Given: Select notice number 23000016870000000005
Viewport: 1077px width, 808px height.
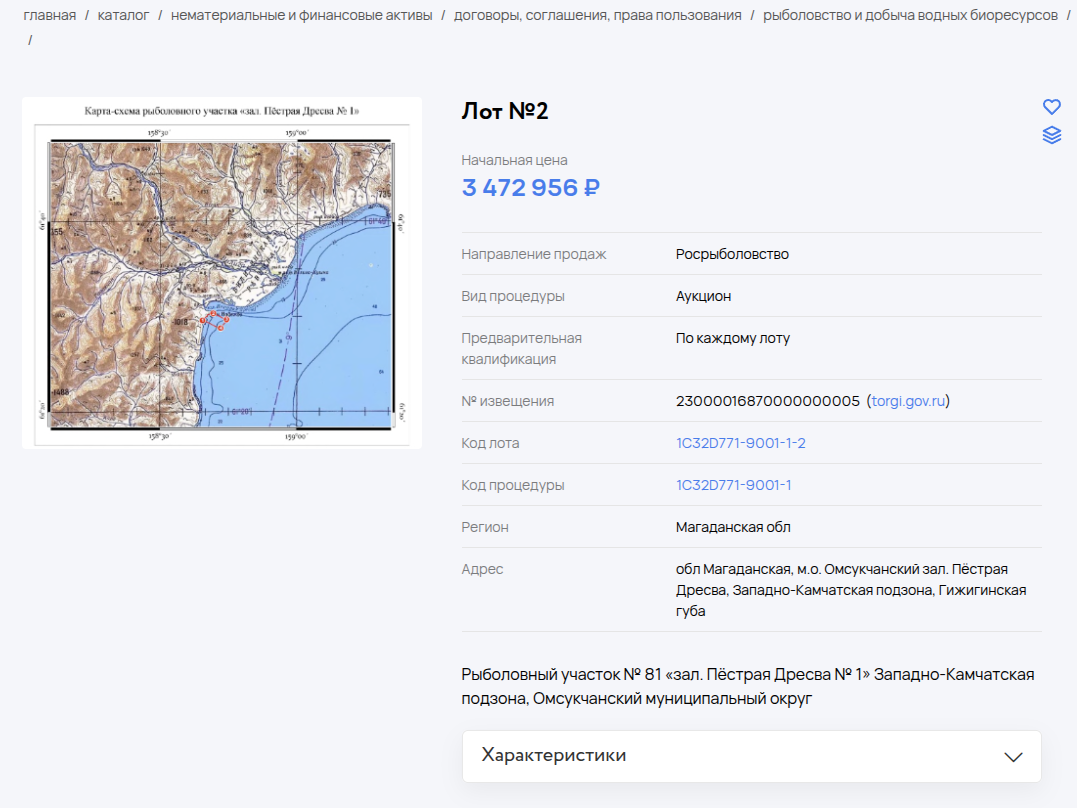Looking at the screenshot, I should 767,401.
